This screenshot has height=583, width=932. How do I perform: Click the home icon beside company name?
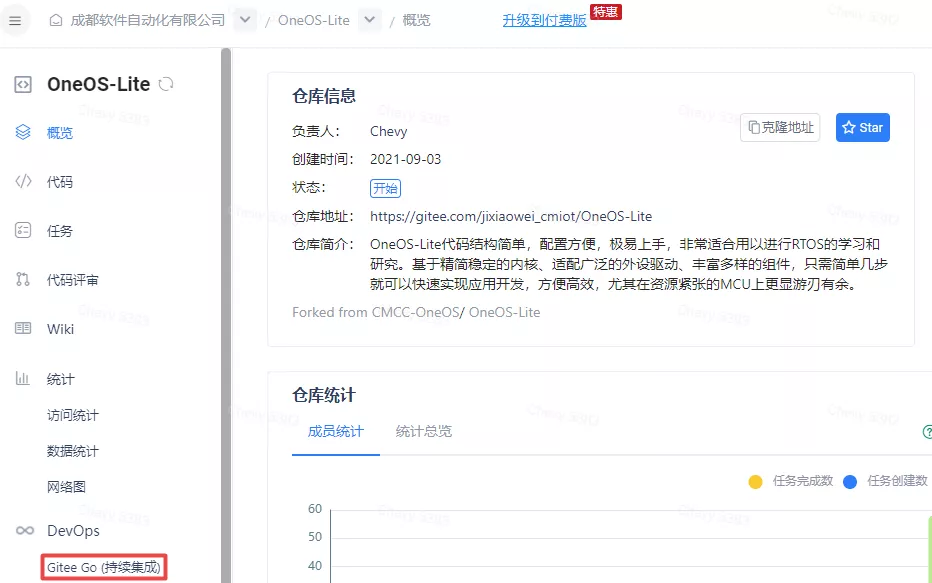[x=55, y=21]
